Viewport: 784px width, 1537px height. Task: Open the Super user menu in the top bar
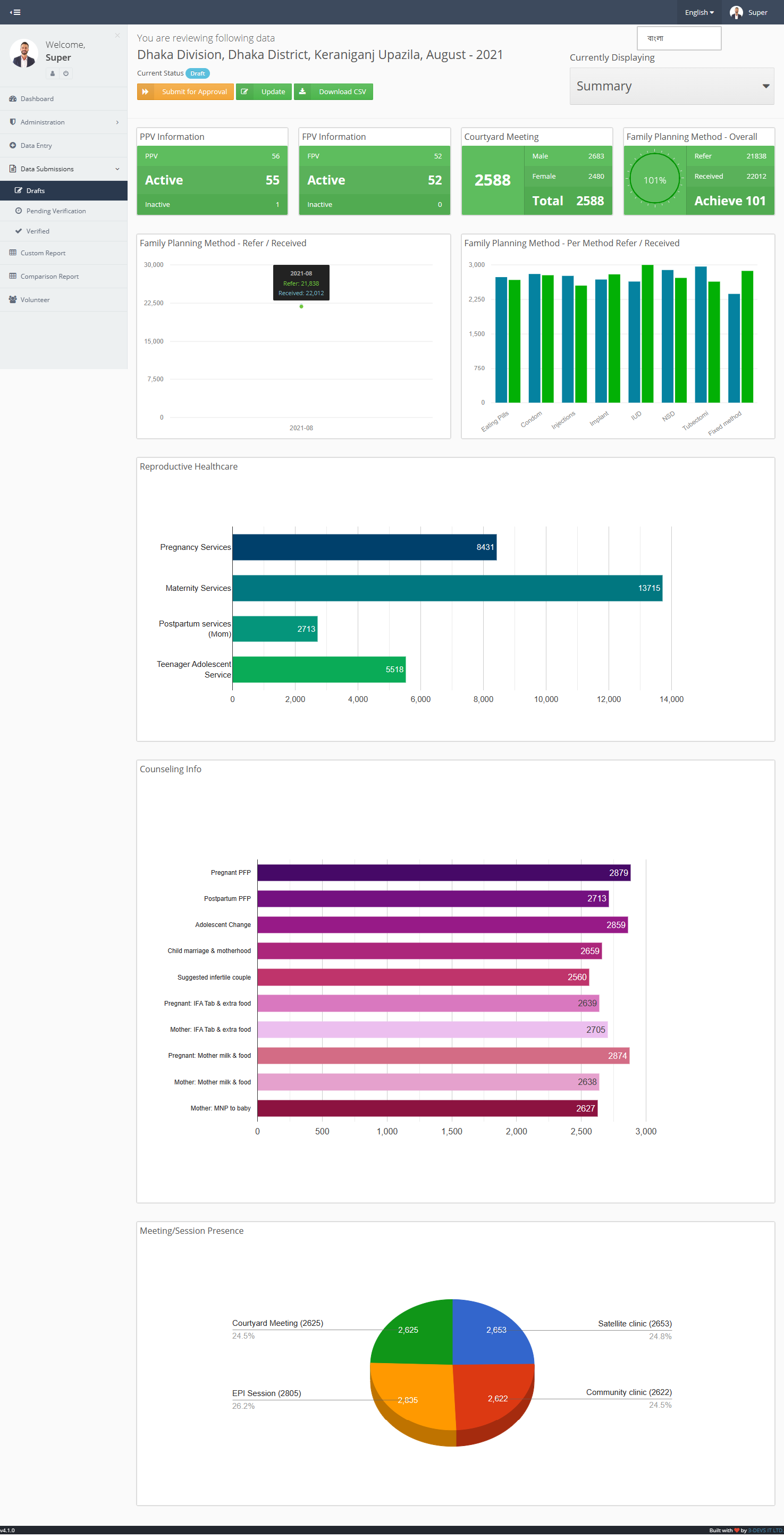tap(749, 12)
